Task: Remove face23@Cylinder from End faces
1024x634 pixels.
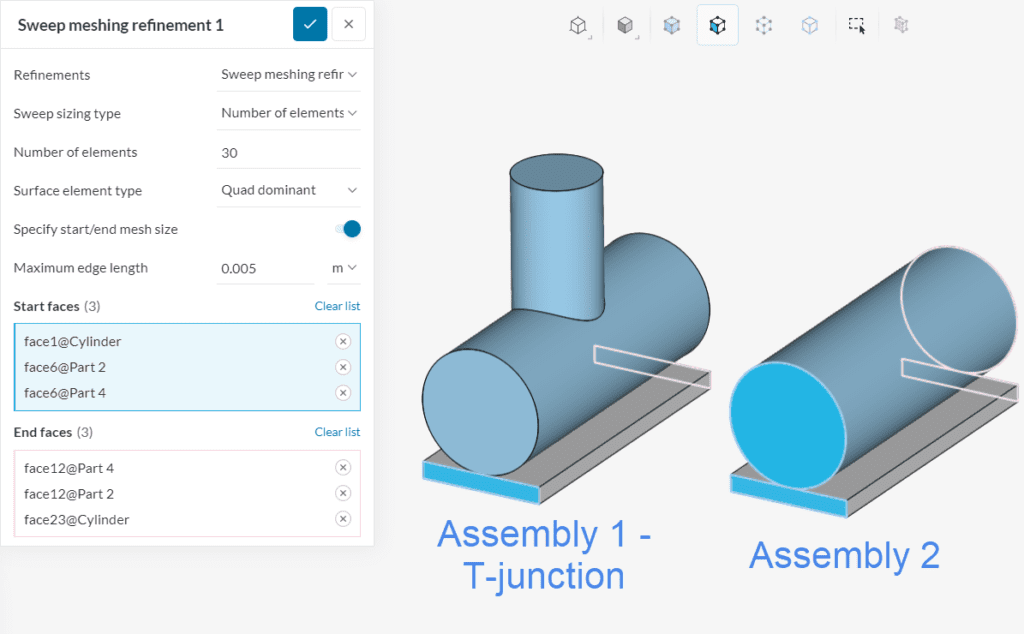Action: [x=343, y=519]
